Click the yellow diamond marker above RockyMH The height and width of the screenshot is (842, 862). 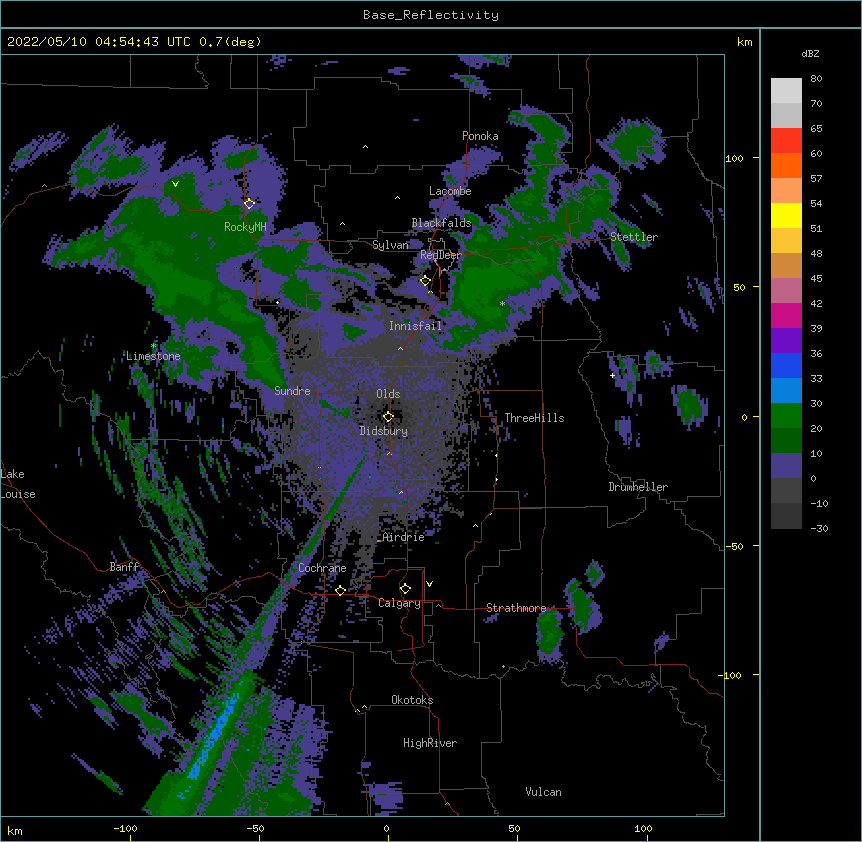click(250, 204)
